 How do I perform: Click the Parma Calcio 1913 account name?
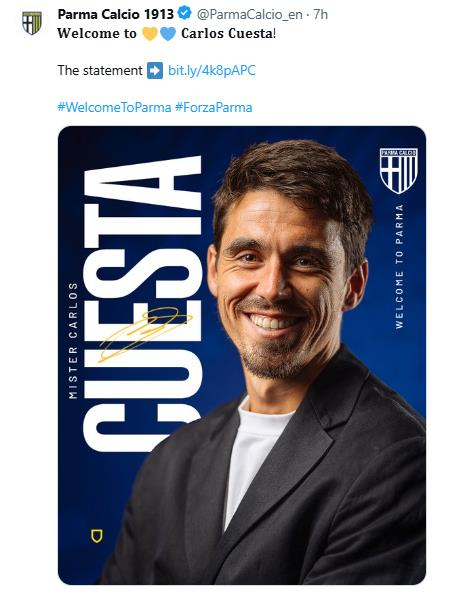tap(115, 14)
